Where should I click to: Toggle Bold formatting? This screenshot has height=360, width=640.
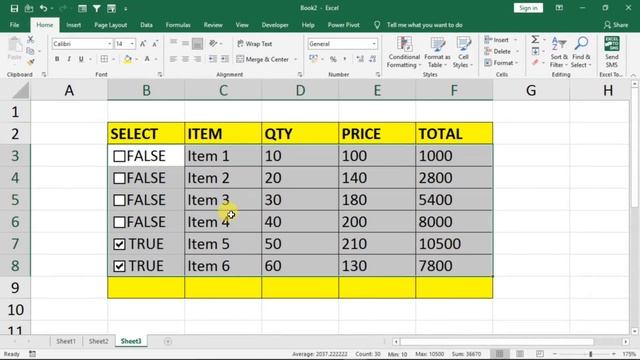click(57, 59)
